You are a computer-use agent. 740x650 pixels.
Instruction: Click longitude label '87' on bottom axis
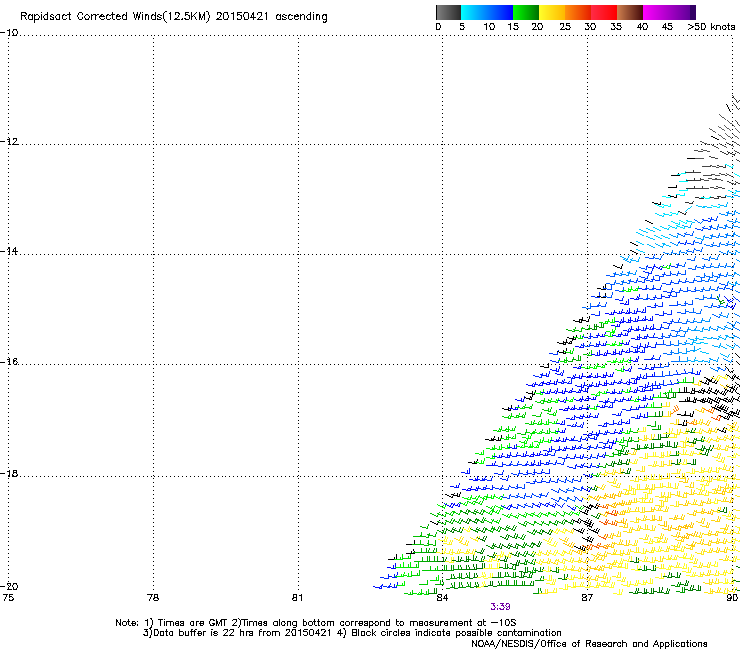click(x=587, y=598)
